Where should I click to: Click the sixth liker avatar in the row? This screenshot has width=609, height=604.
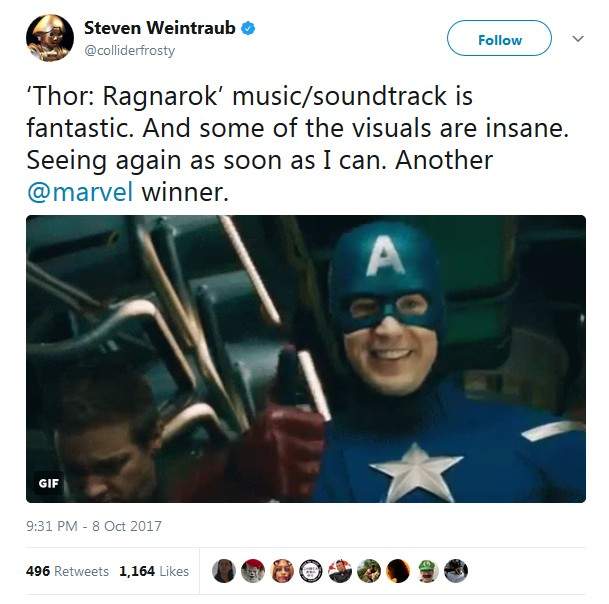[370, 570]
